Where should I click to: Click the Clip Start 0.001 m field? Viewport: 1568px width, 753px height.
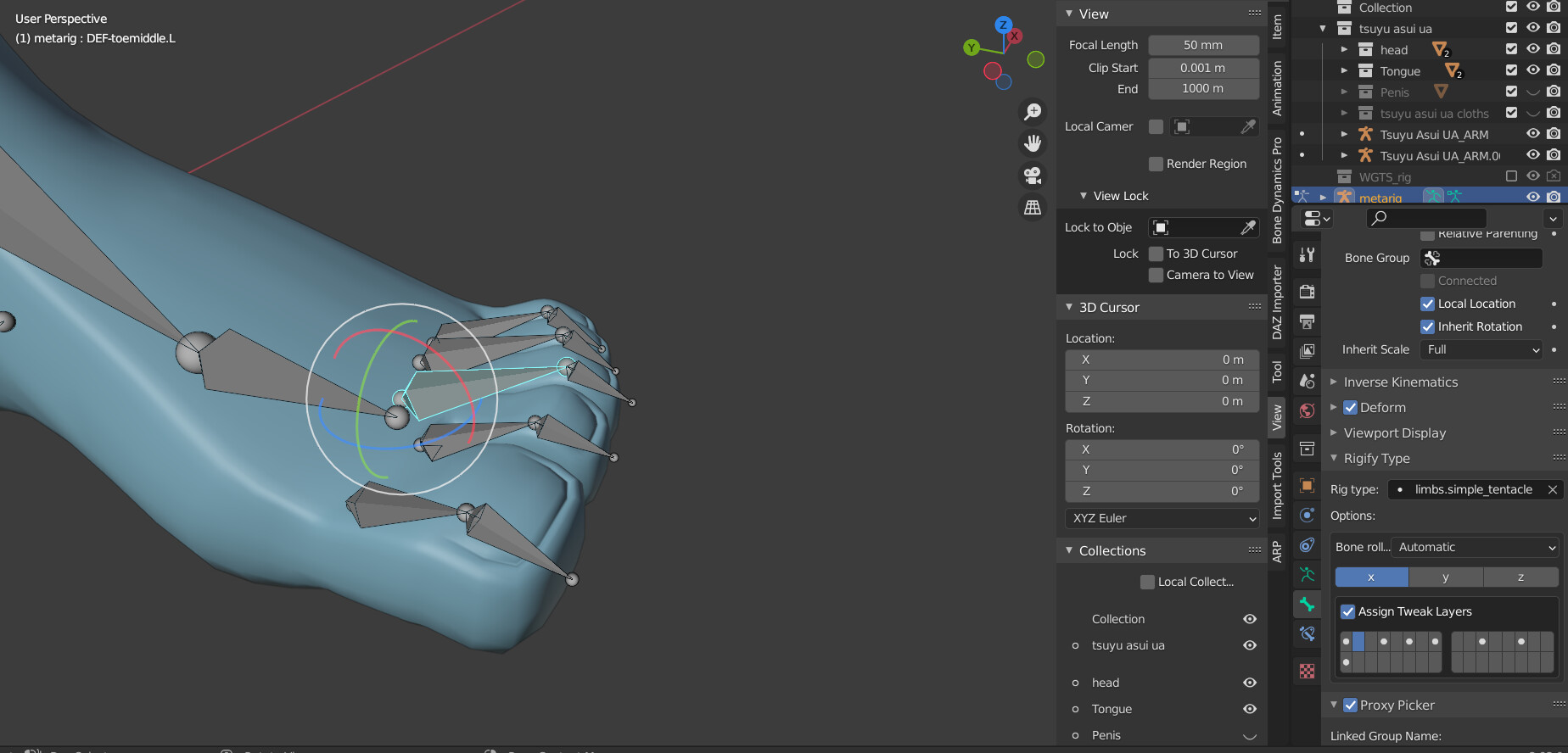pos(1203,68)
